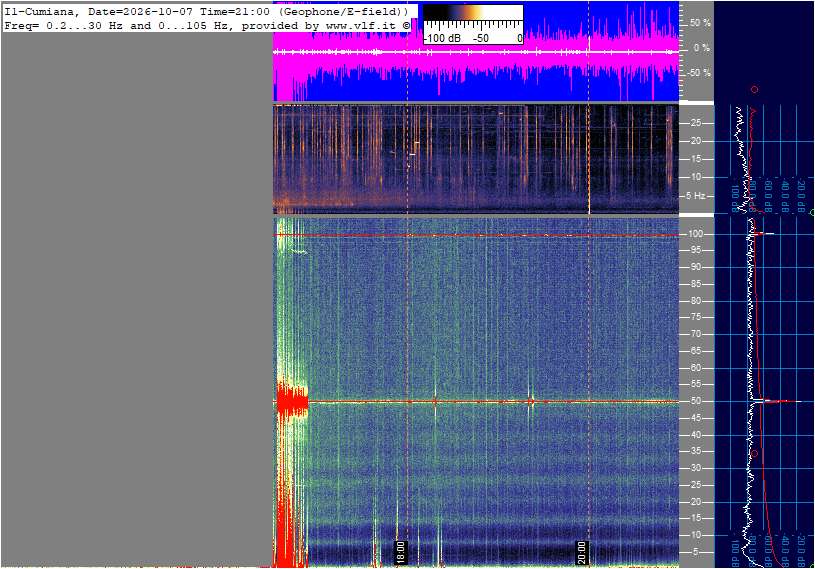Click the 50 % amplitude label

700,23
